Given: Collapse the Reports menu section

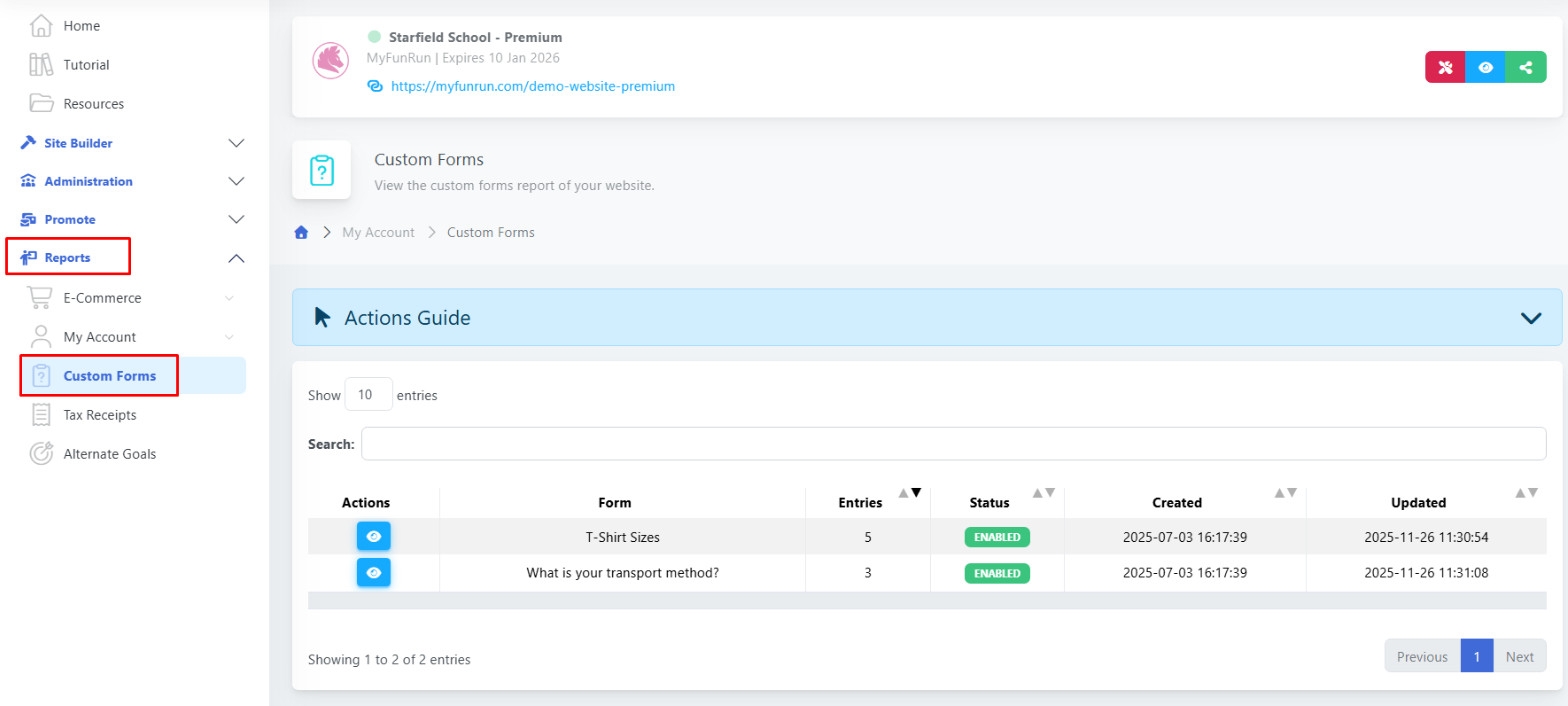Looking at the screenshot, I should click(236, 258).
